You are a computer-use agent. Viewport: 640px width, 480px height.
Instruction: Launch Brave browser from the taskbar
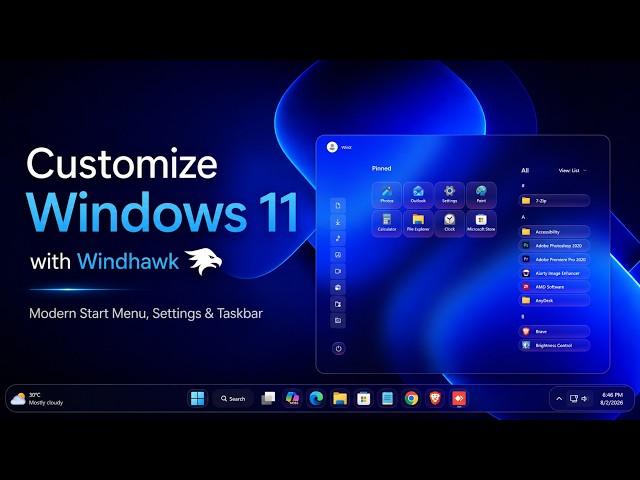pos(435,398)
